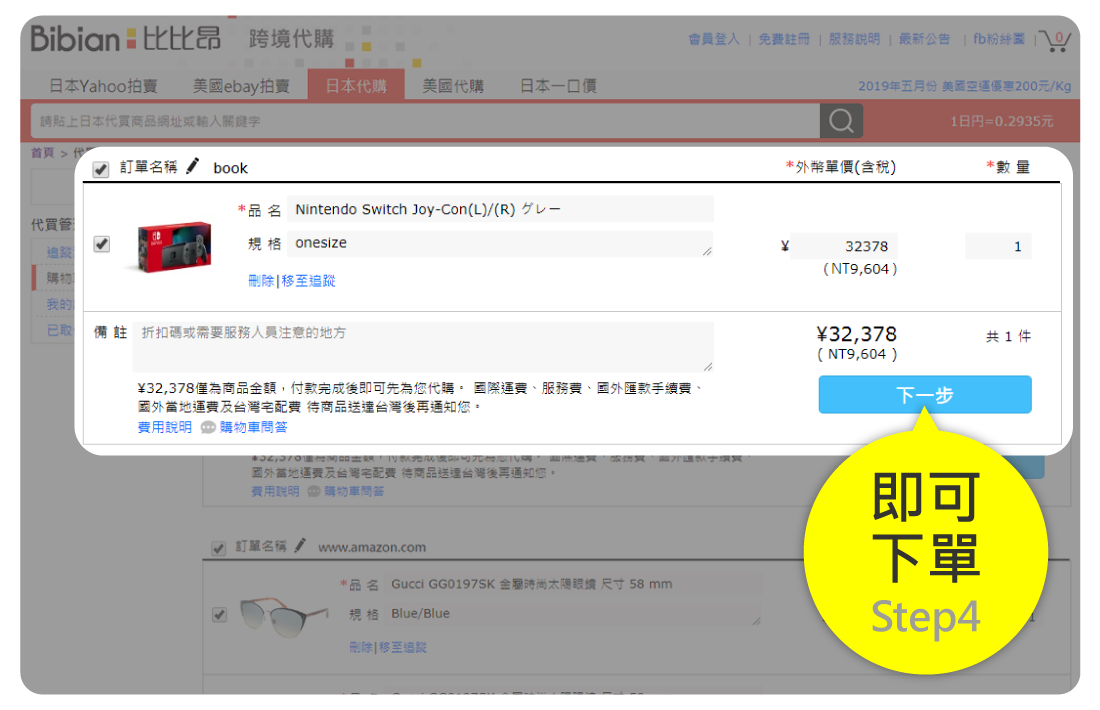Open the 日本一口價 tab

558,86
